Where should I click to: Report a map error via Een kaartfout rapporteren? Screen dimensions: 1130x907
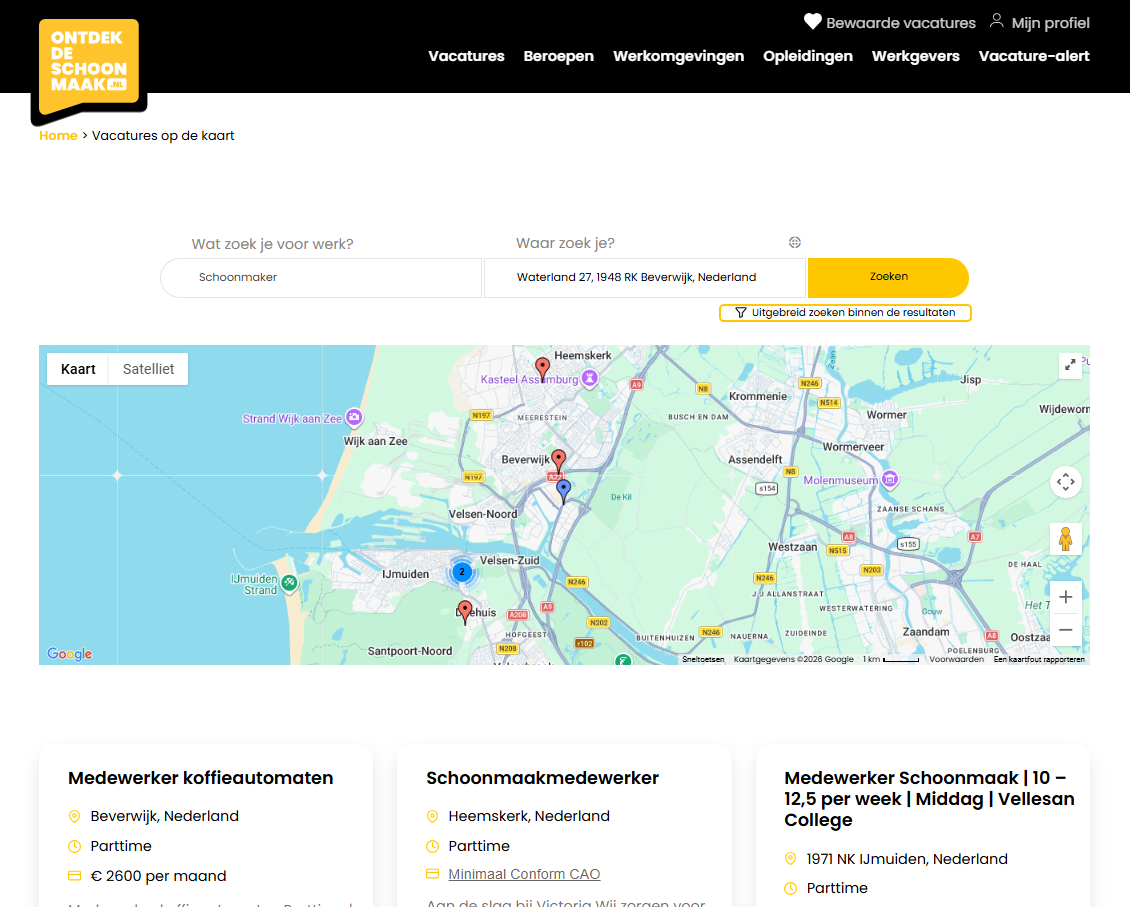pyautogui.click(x=1040, y=659)
